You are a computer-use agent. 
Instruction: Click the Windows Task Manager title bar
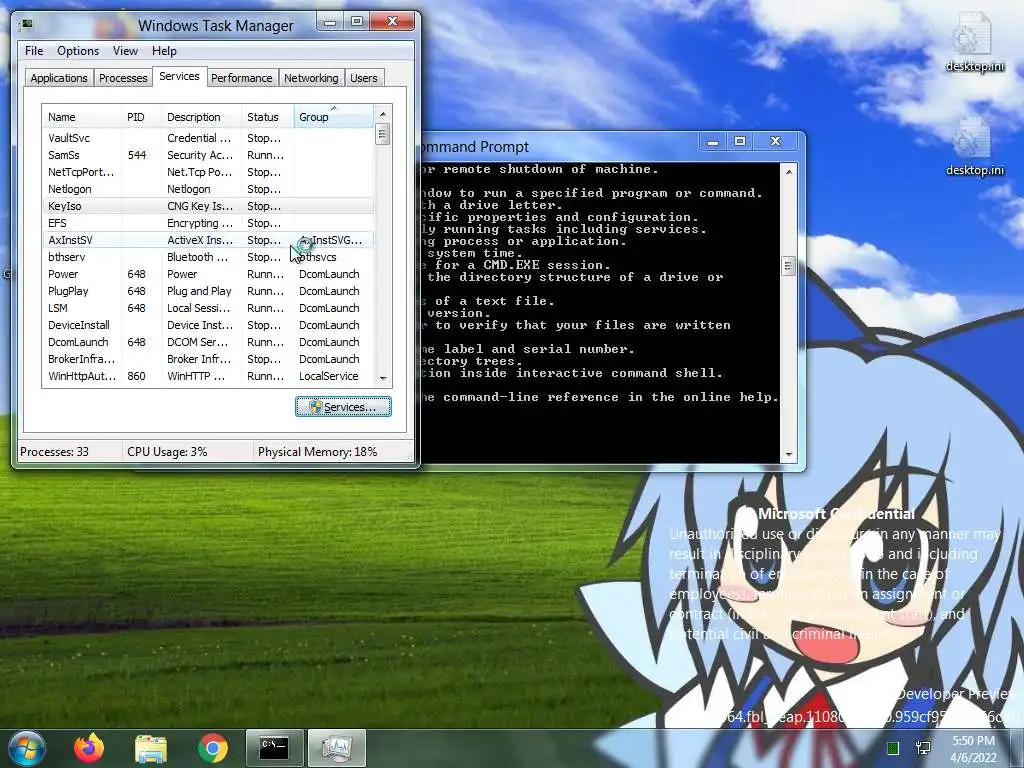tap(216, 25)
